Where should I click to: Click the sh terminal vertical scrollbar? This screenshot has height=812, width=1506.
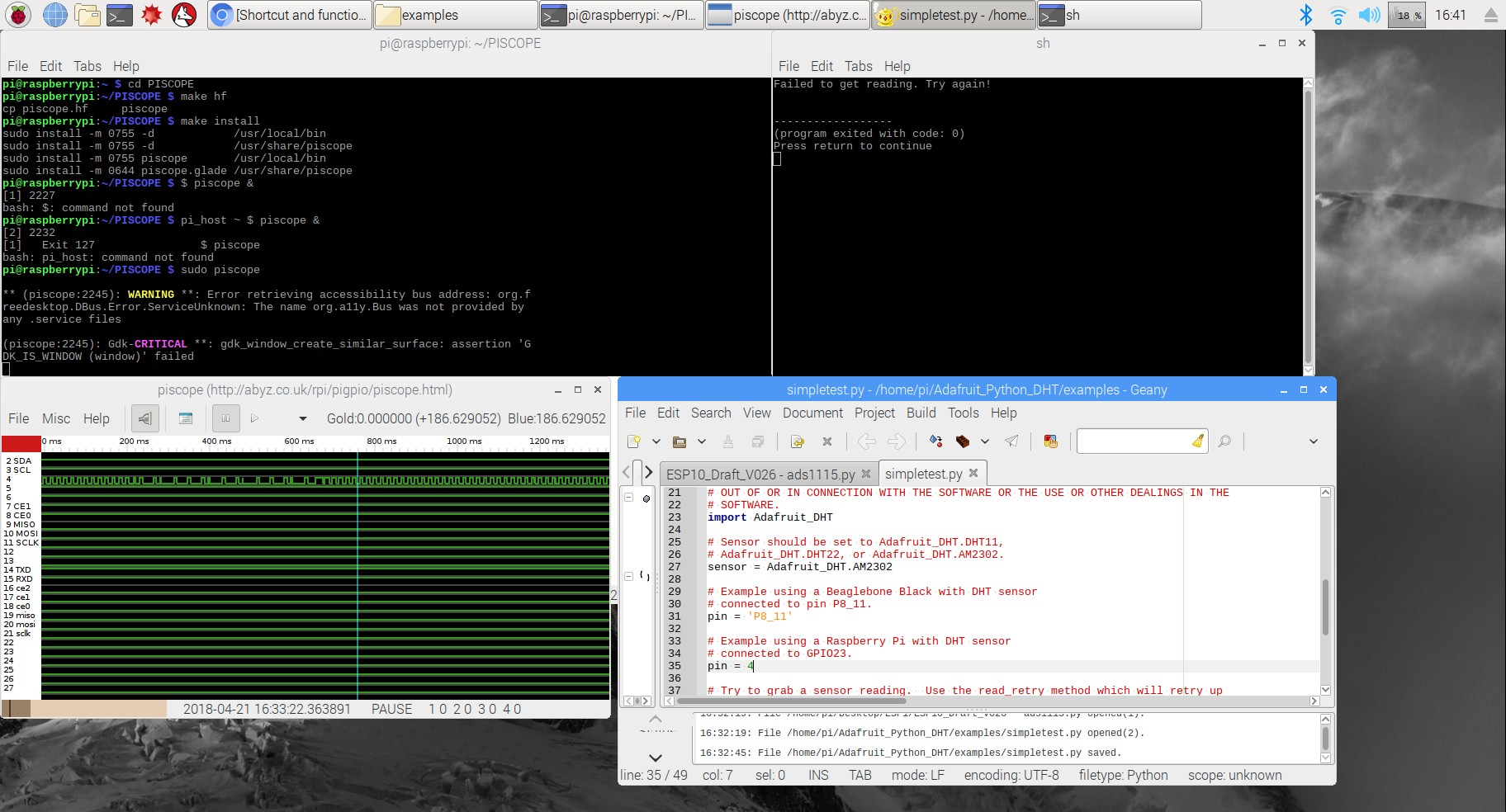coord(1308,227)
